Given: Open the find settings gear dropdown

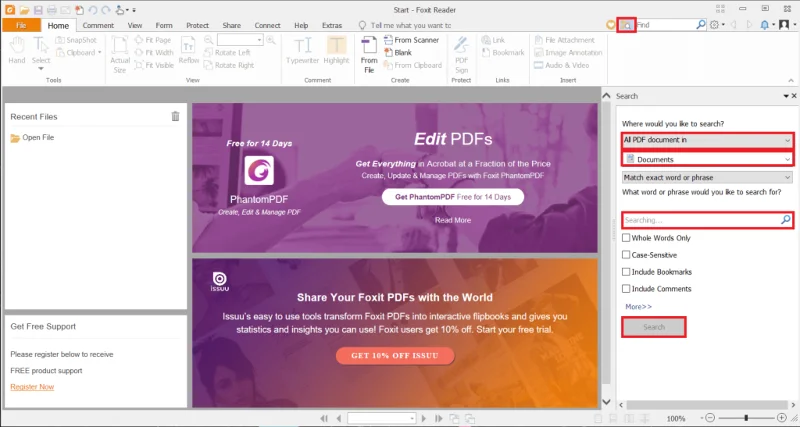Looking at the screenshot, I should (717, 25).
